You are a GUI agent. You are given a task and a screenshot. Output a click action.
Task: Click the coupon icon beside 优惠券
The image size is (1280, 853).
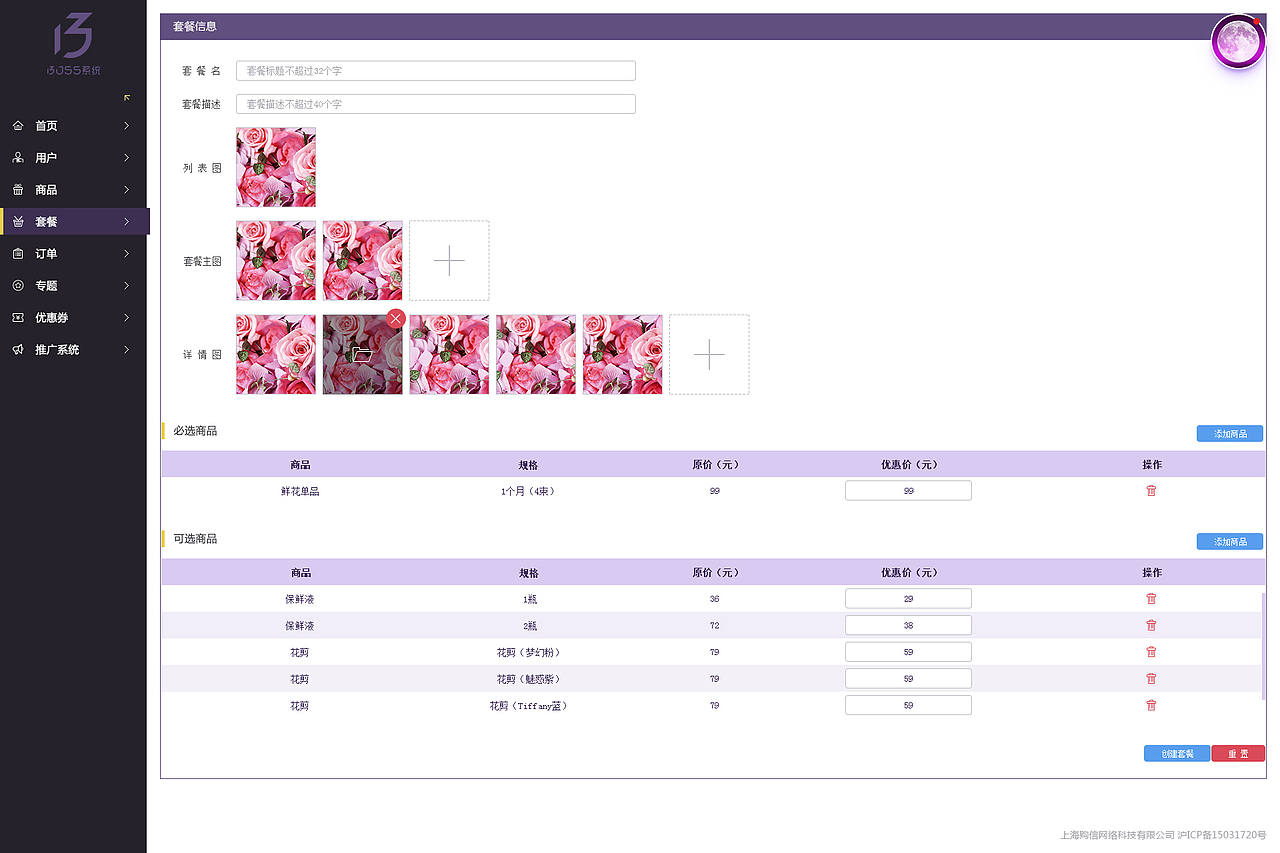point(18,318)
